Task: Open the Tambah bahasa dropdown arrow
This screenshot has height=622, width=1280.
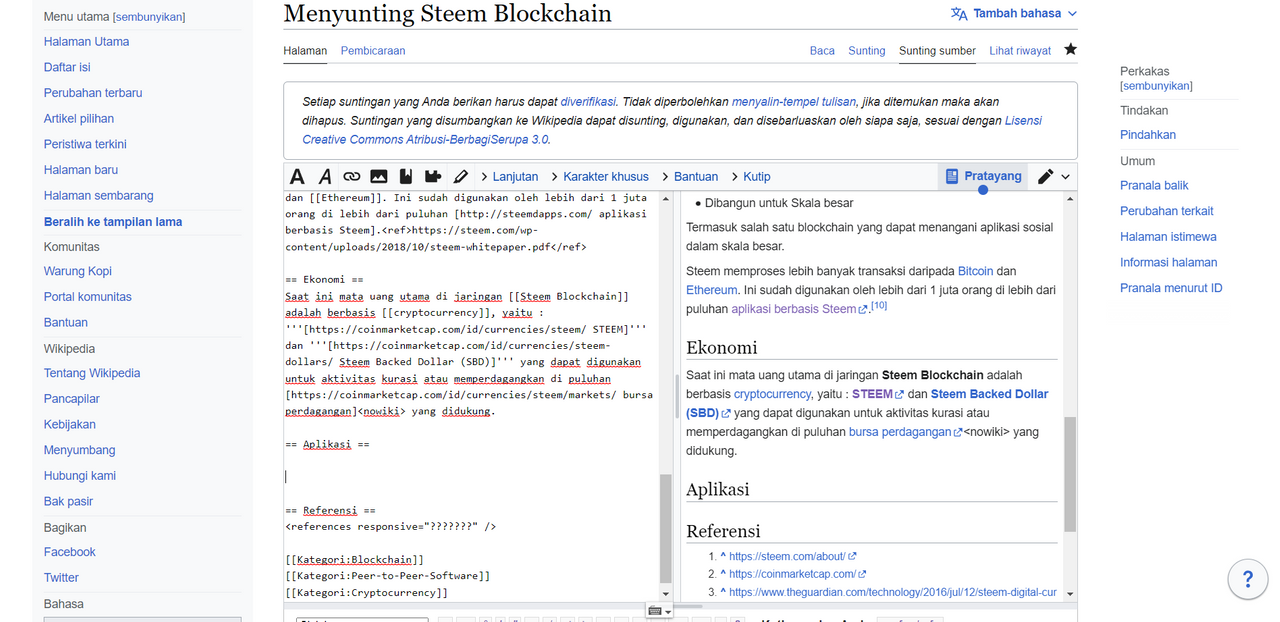Action: tap(1073, 14)
